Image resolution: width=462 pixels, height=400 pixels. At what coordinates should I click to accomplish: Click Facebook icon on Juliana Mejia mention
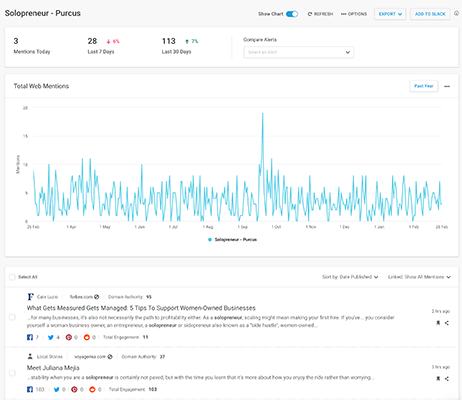(x=30, y=389)
